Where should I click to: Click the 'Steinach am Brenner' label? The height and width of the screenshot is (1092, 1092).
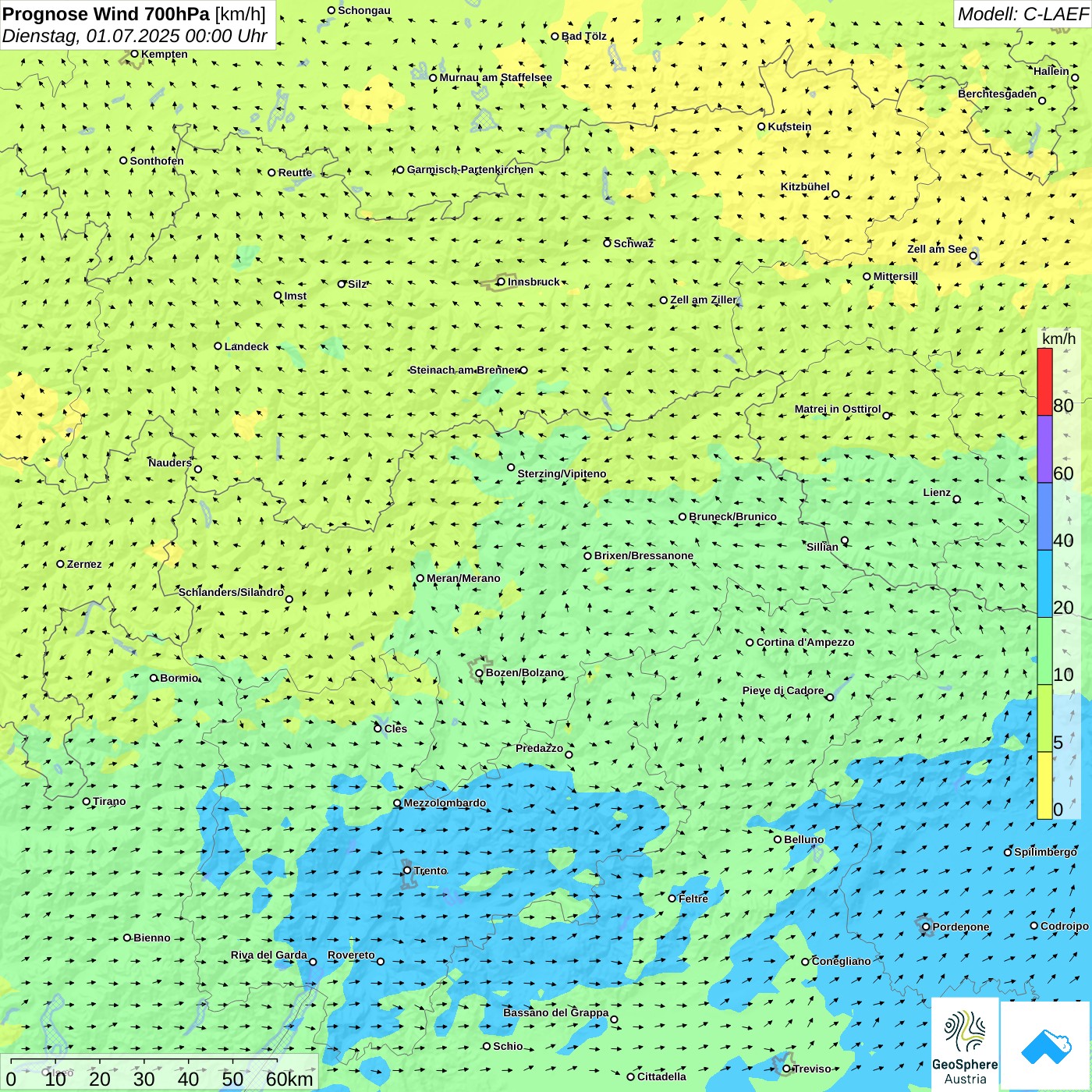[x=464, y=370]
